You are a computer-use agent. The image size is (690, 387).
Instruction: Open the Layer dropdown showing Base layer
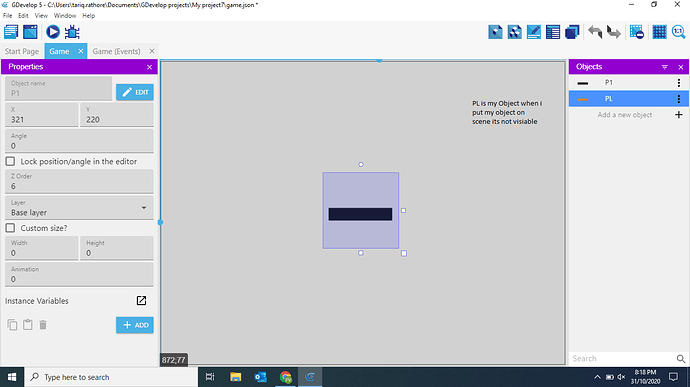(79, 208)
